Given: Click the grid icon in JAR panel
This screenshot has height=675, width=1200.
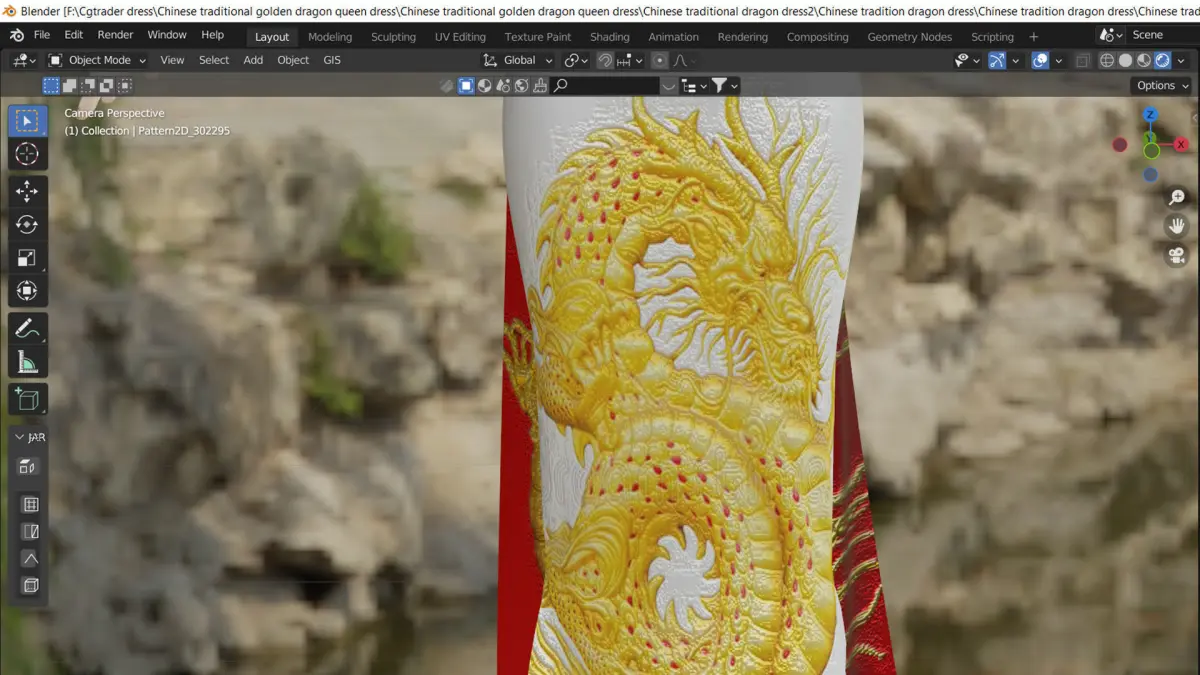Looking at the screenshot, I should 30,505.
